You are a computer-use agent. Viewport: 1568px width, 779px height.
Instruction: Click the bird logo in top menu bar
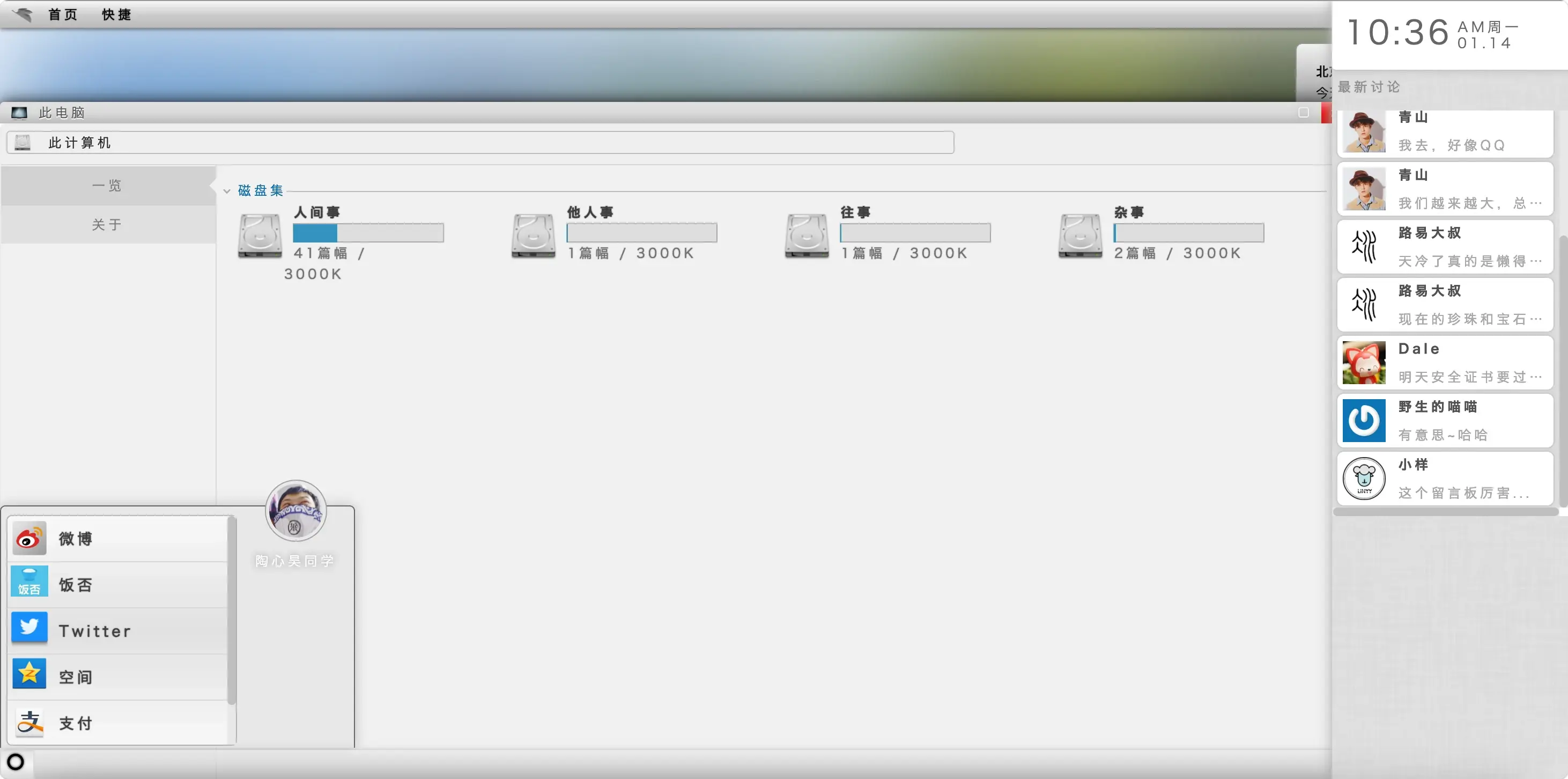(23, 14)
